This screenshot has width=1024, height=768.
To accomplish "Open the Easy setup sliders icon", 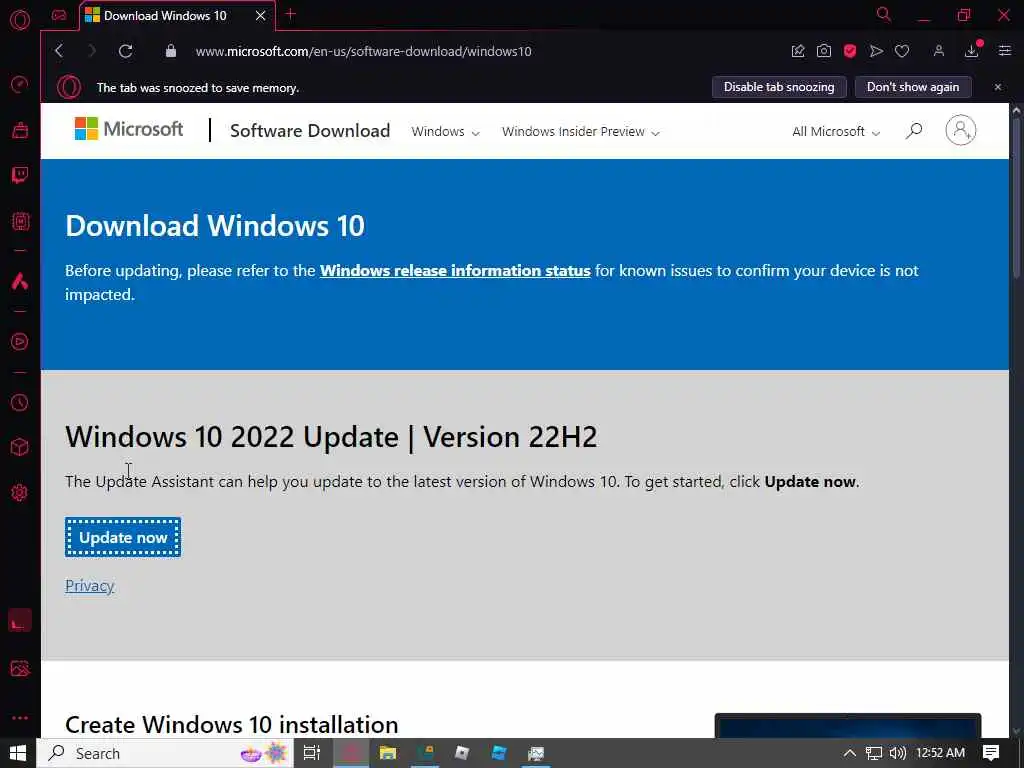I will 1004,51.
